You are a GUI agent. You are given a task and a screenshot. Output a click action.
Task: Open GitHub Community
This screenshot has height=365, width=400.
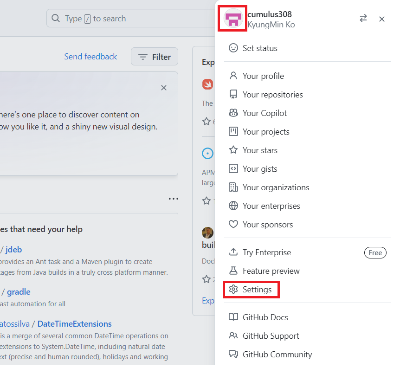(277, 354)
